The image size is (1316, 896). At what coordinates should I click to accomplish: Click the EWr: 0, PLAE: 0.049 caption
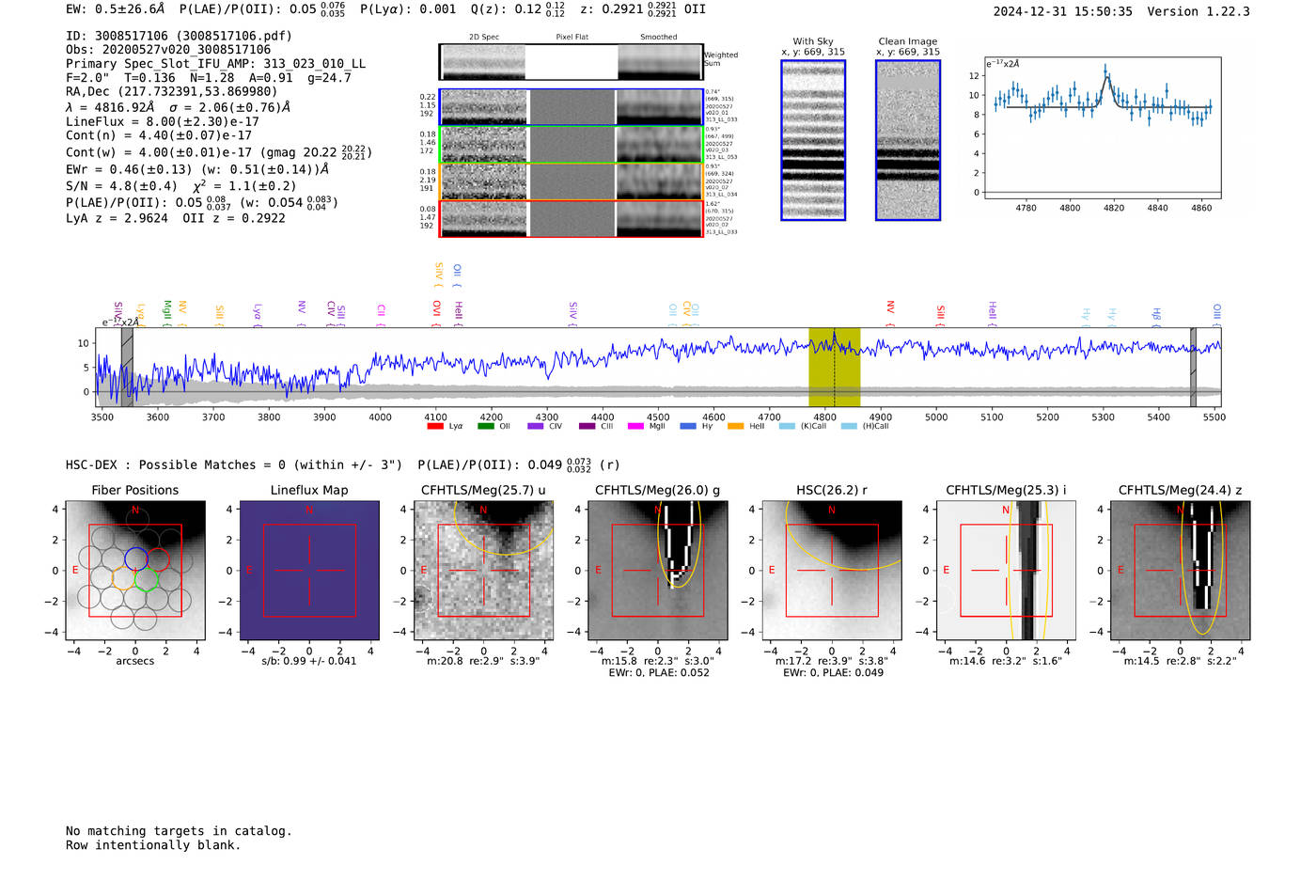tap(833, 673)
